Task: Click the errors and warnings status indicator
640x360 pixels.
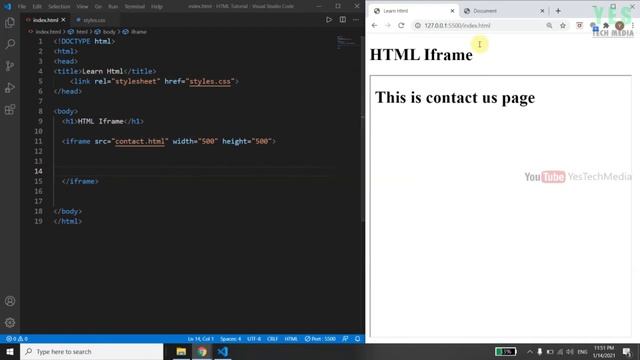Action: [x=17, y=339]
